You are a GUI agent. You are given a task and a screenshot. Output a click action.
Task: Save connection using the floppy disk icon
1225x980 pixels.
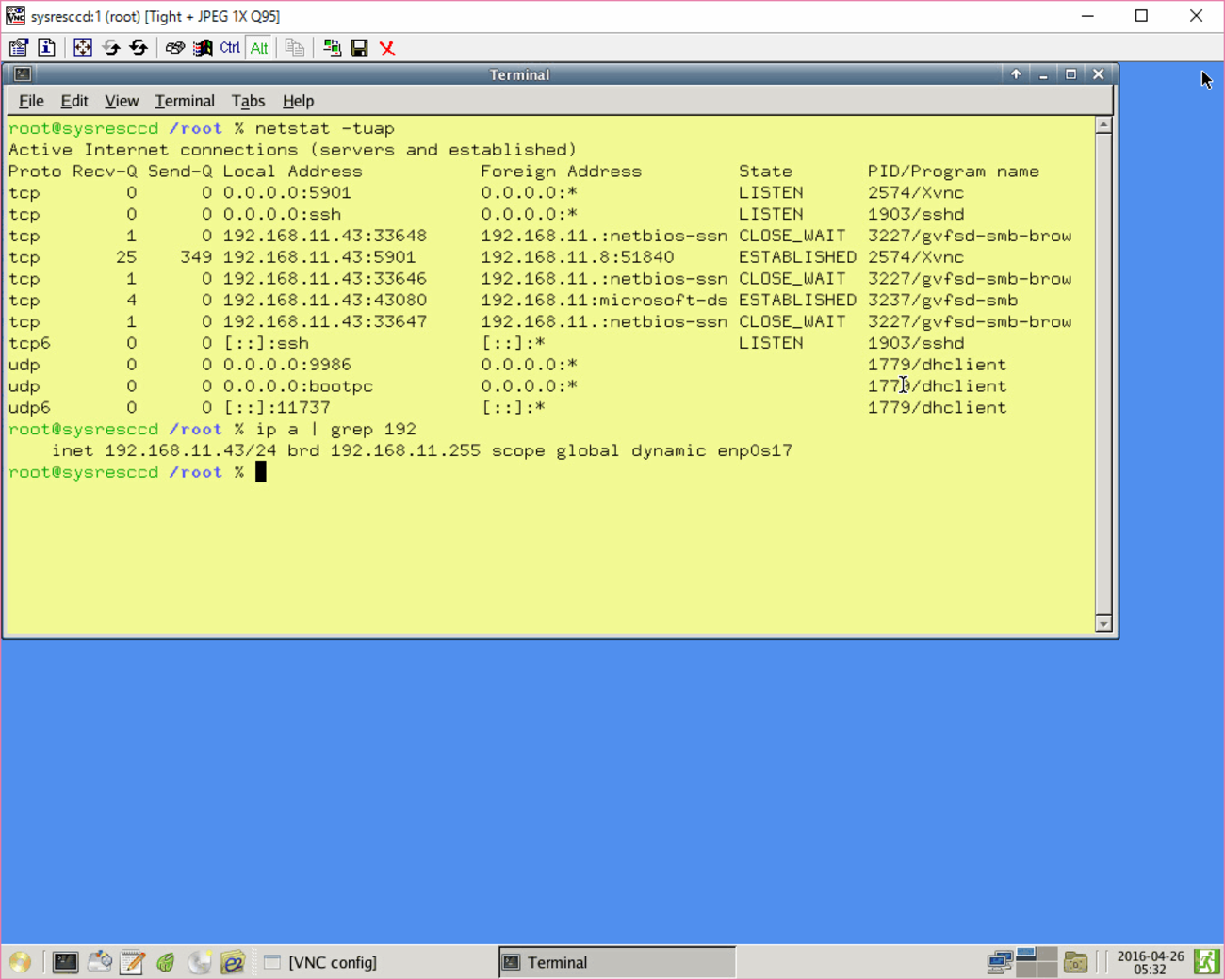(x=359, y=48)
